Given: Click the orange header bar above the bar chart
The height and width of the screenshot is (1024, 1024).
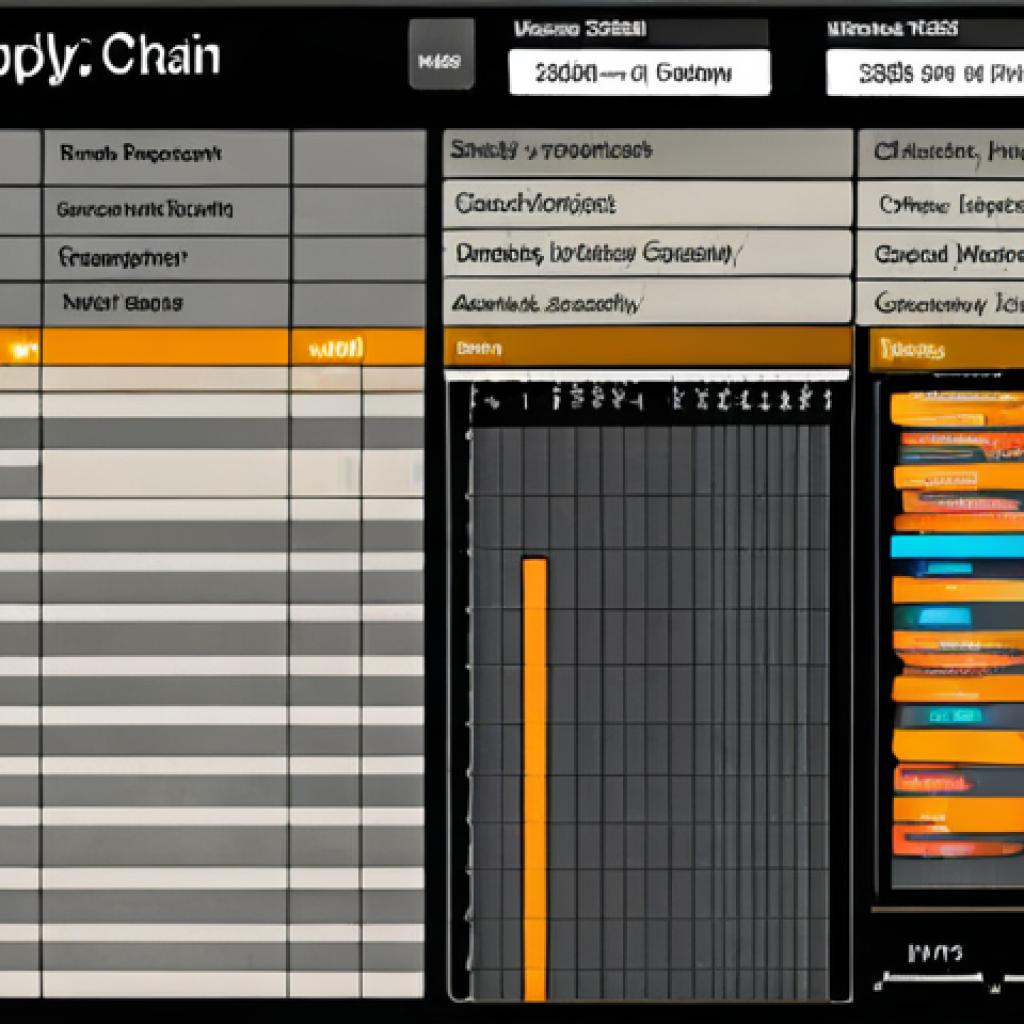Looking at the screenshot, I should [x=648, y=347].
